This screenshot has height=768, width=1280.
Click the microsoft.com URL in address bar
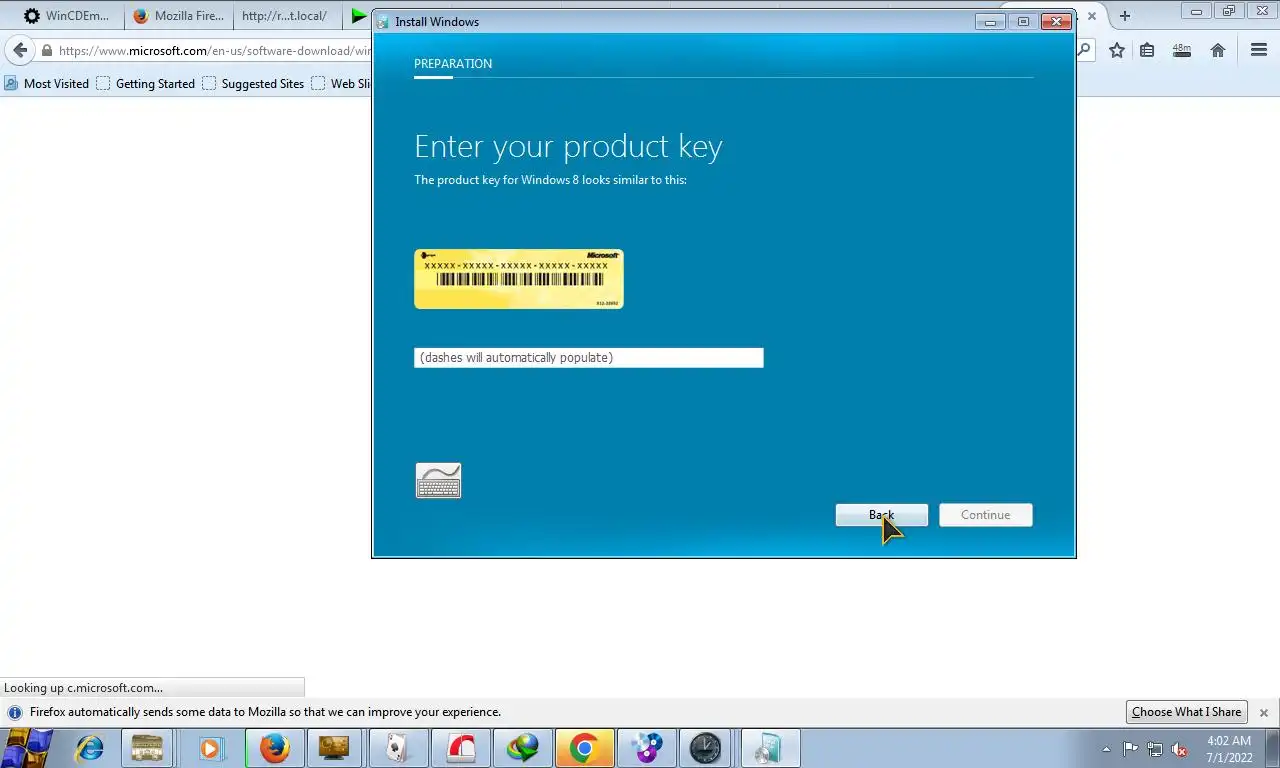click(215, 51)
